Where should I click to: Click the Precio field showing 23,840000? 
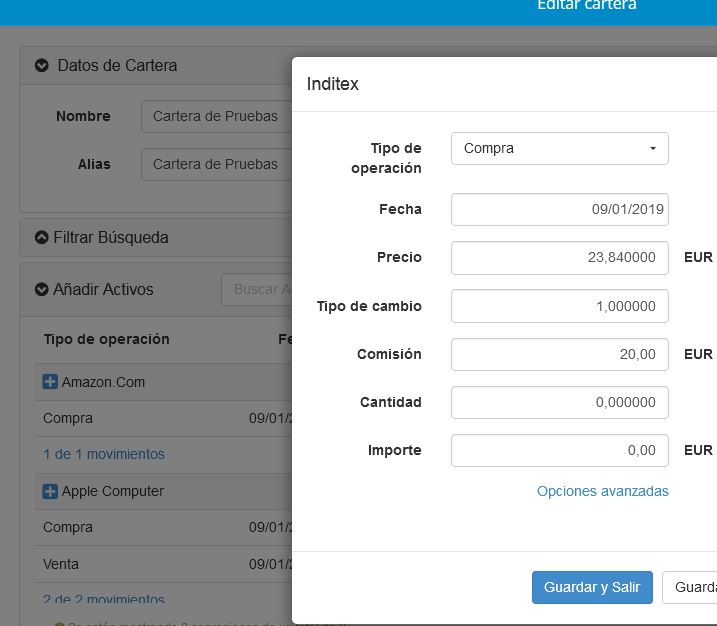[x=560, y=258]
